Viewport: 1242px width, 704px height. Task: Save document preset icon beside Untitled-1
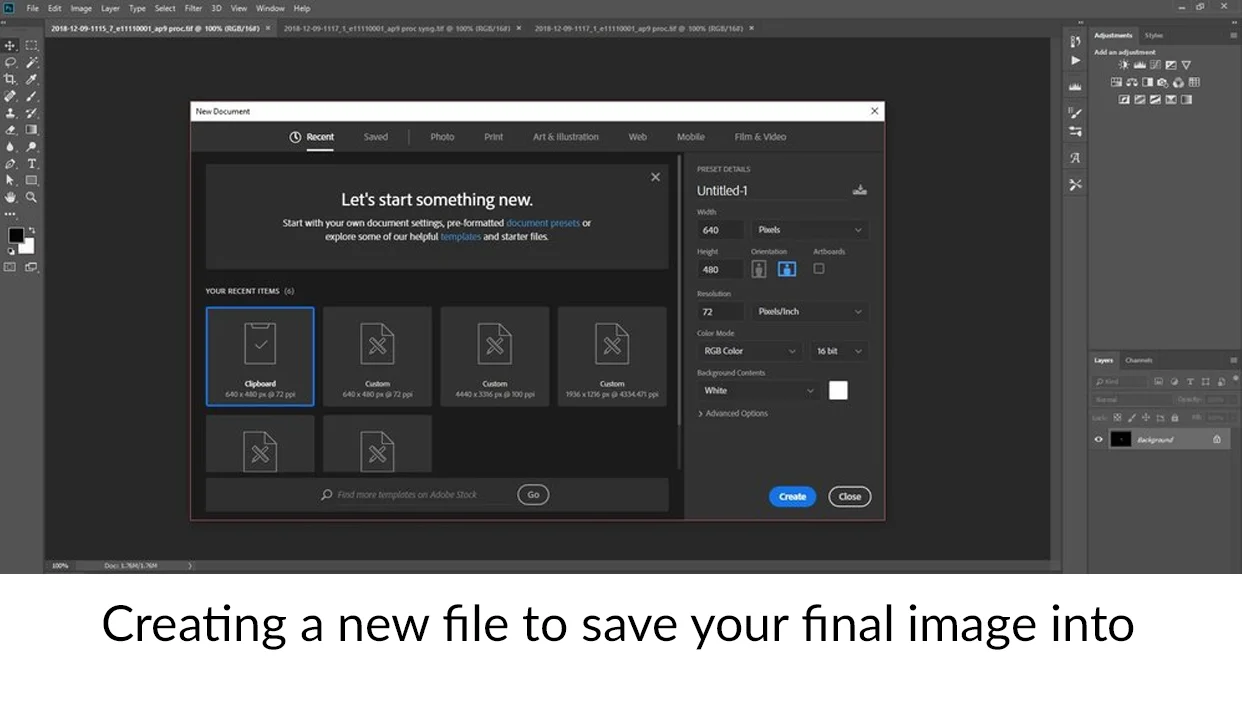point(859,190)
